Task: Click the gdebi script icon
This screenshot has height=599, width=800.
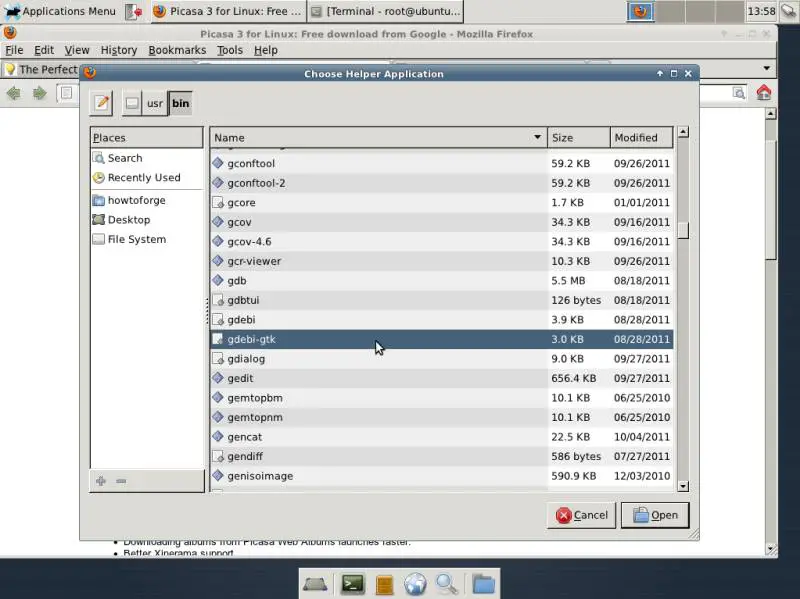Action: click(218, 320)
